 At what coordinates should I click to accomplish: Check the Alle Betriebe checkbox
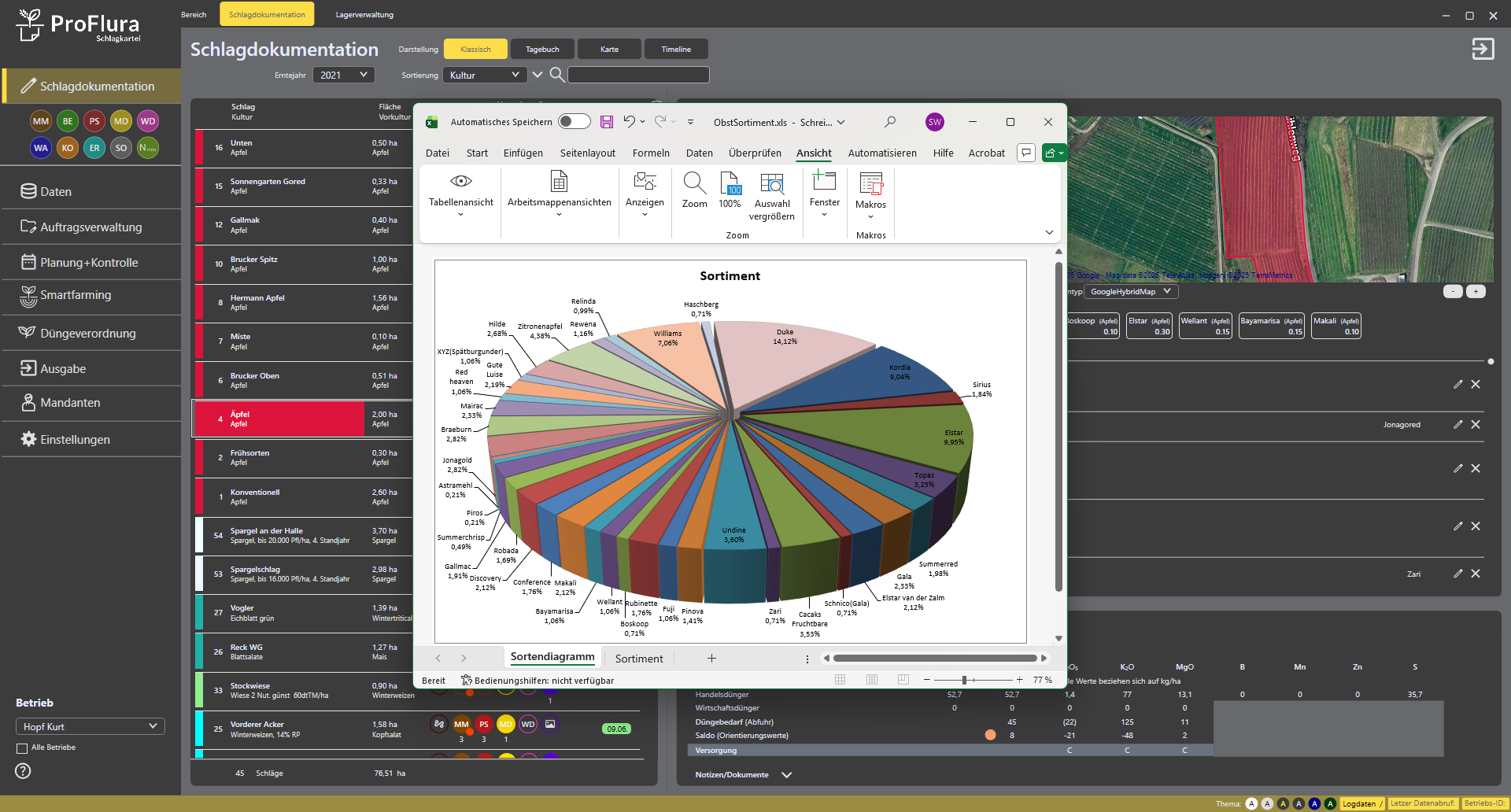tap(22, 748)
